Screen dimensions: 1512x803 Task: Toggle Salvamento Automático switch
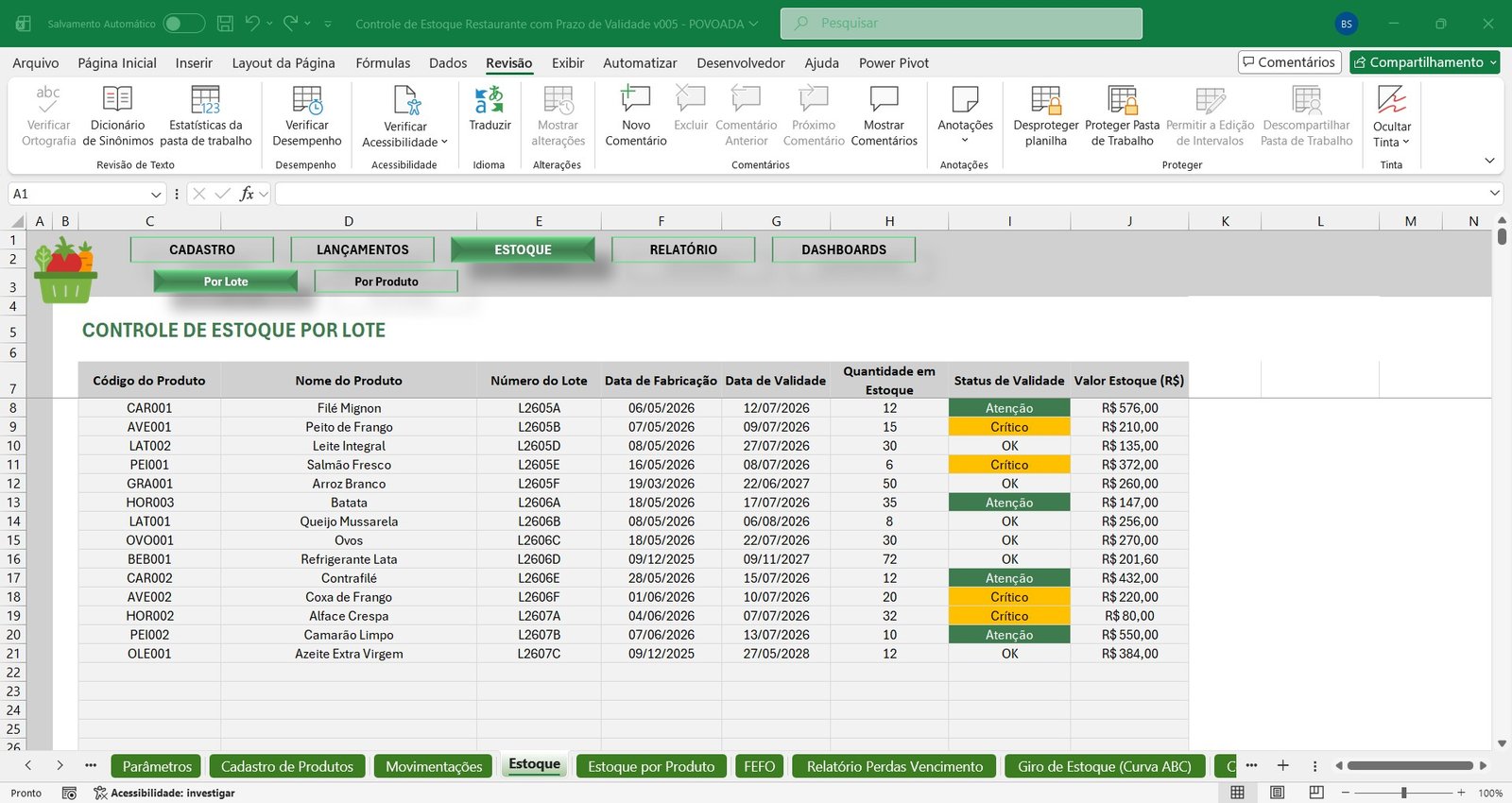click(x=183, y=24)
